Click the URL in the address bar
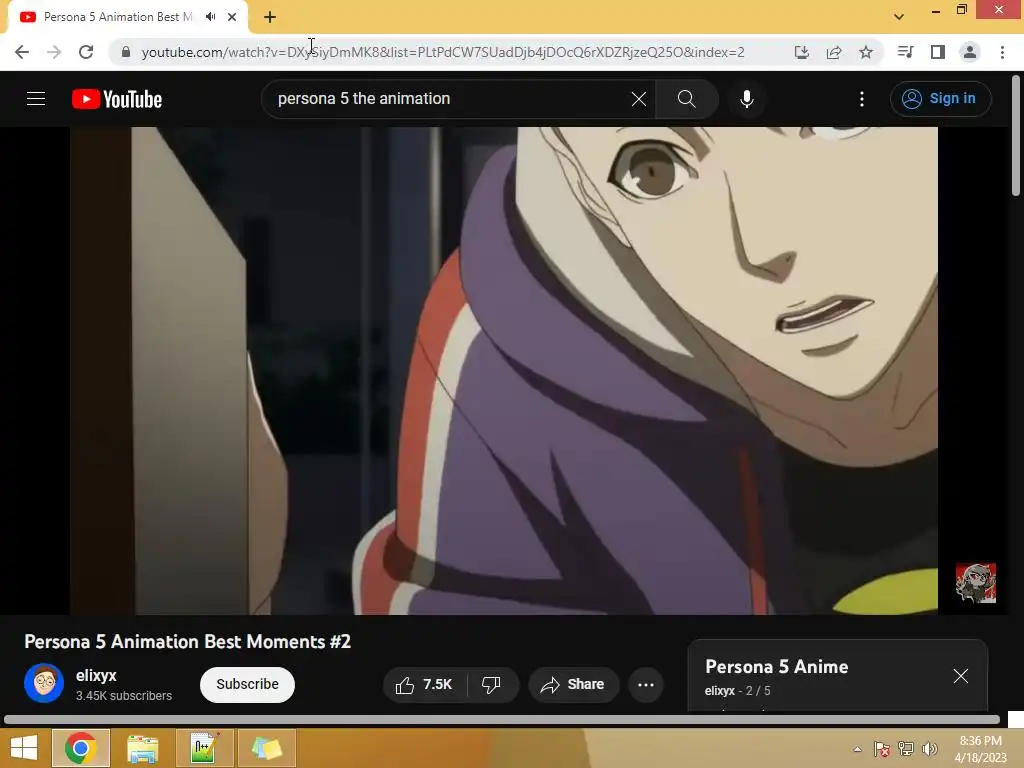The width and height of the screenshot is (1024, 768). 443,52
